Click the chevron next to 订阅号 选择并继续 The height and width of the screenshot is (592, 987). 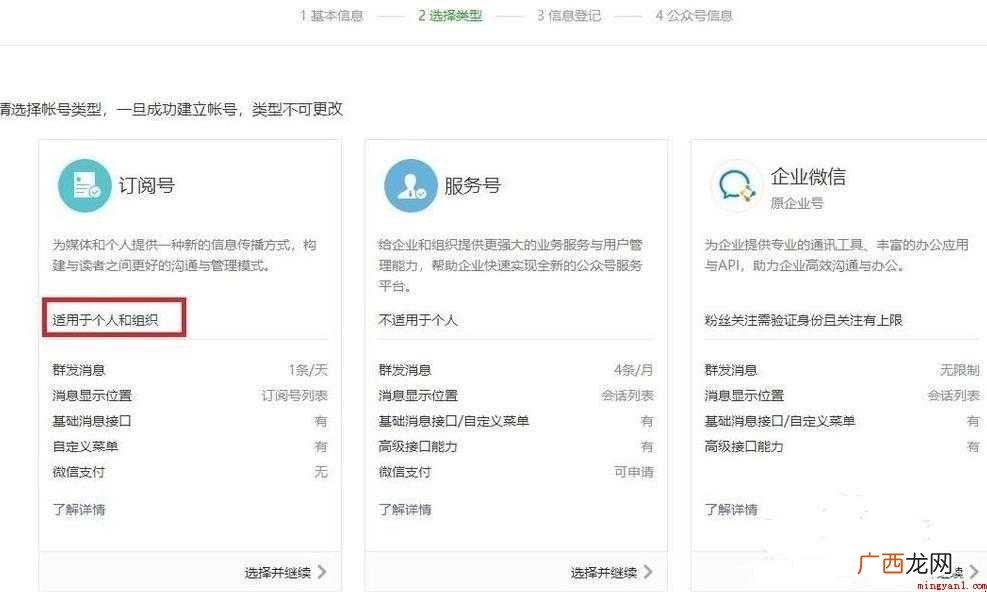[322, 572]
